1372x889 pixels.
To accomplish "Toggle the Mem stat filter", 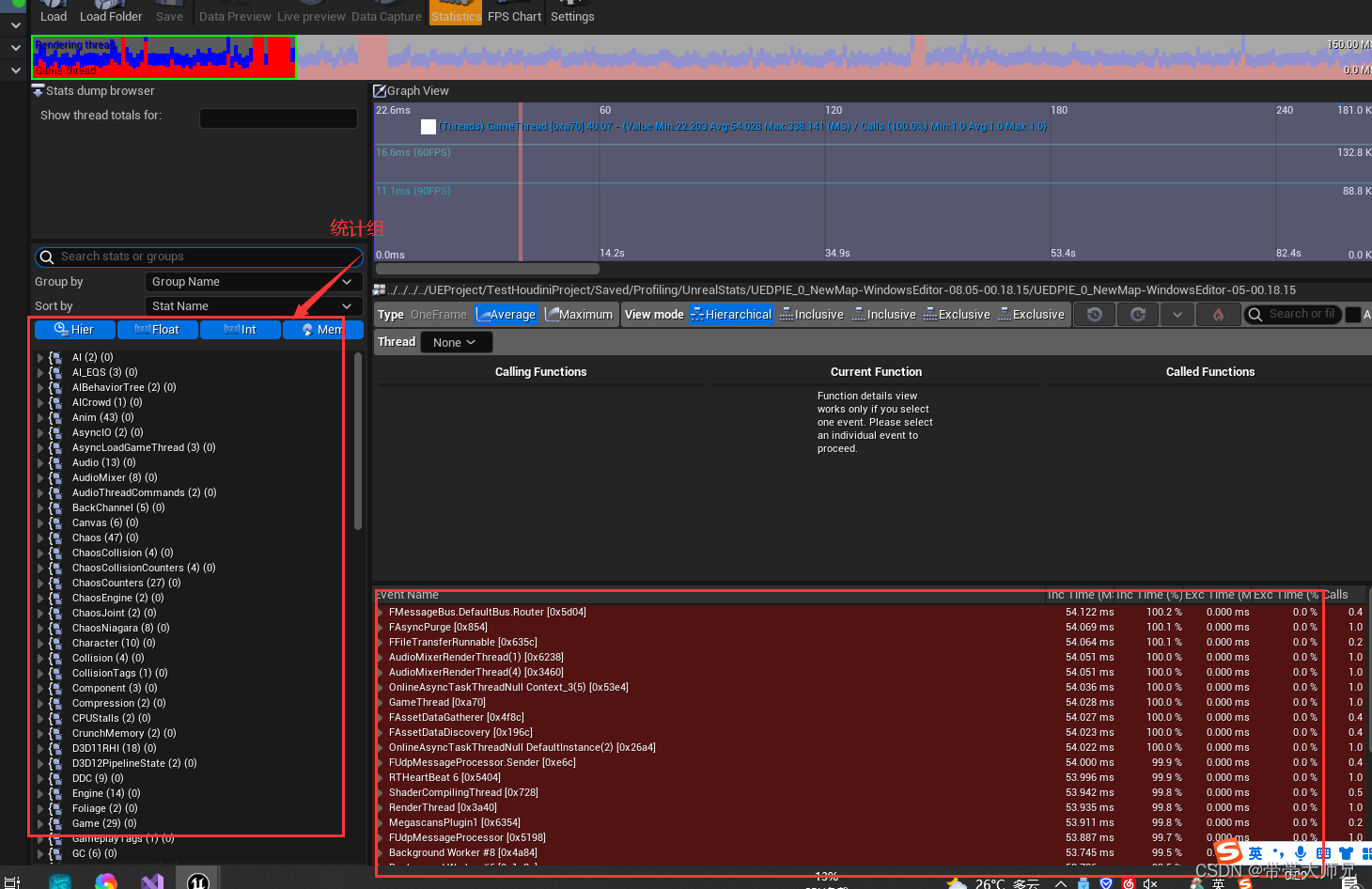I will 322,330.
